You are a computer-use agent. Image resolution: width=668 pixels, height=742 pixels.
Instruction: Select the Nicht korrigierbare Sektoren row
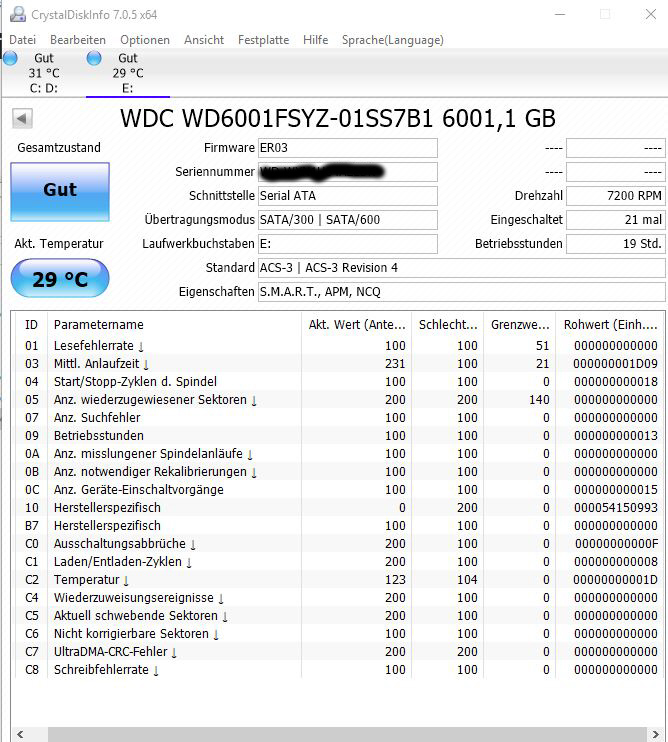339,633
